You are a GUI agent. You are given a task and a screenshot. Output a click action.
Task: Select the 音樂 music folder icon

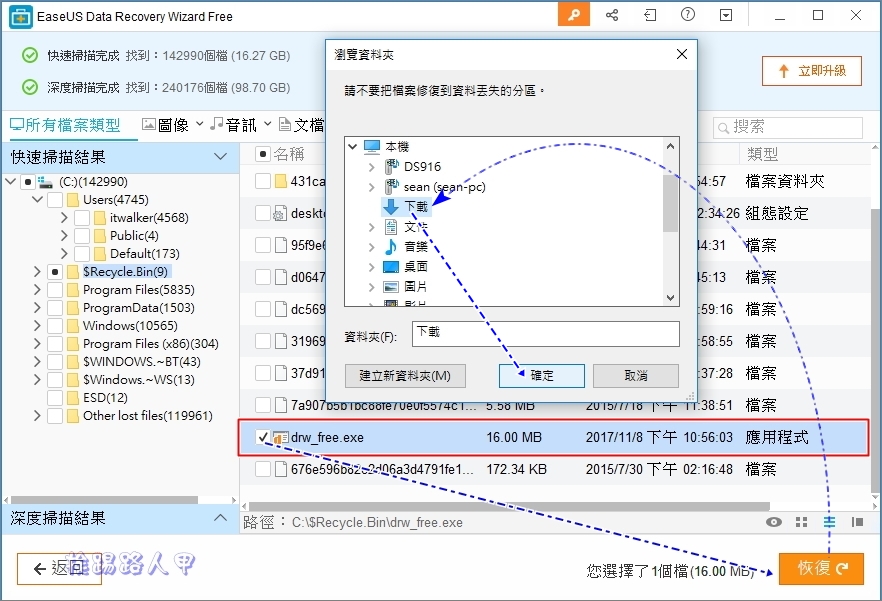(390, 246)
